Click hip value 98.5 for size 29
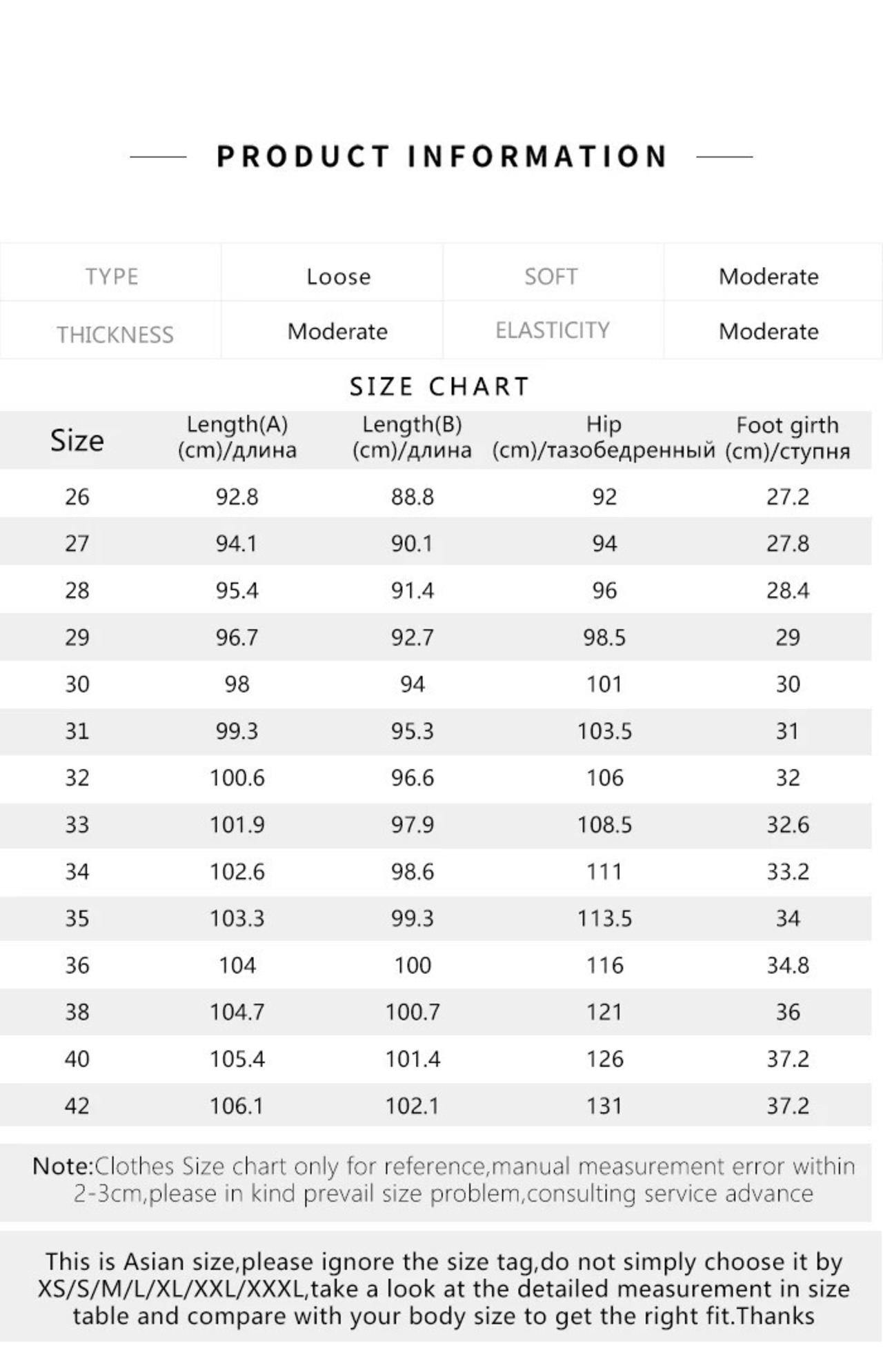Image resolution: width=883 pixels, height=1372 pixels. coord(604,637)
